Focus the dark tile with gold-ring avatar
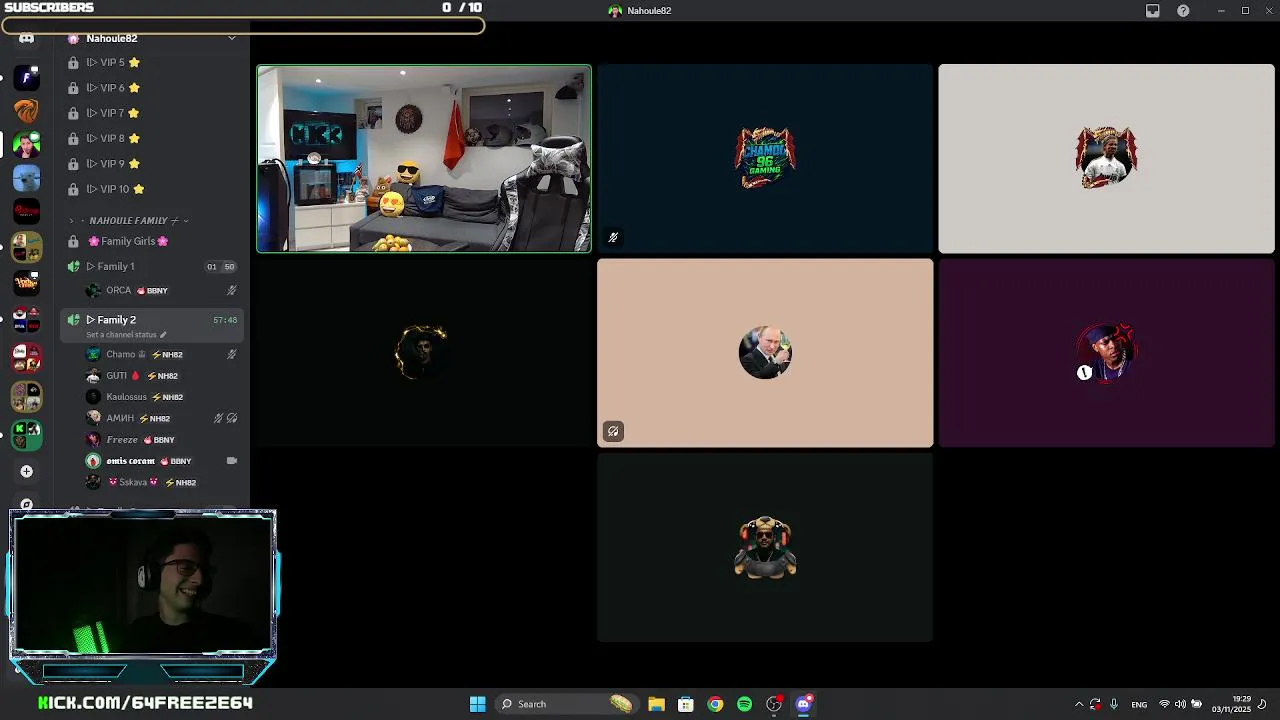 pos(424,353)
